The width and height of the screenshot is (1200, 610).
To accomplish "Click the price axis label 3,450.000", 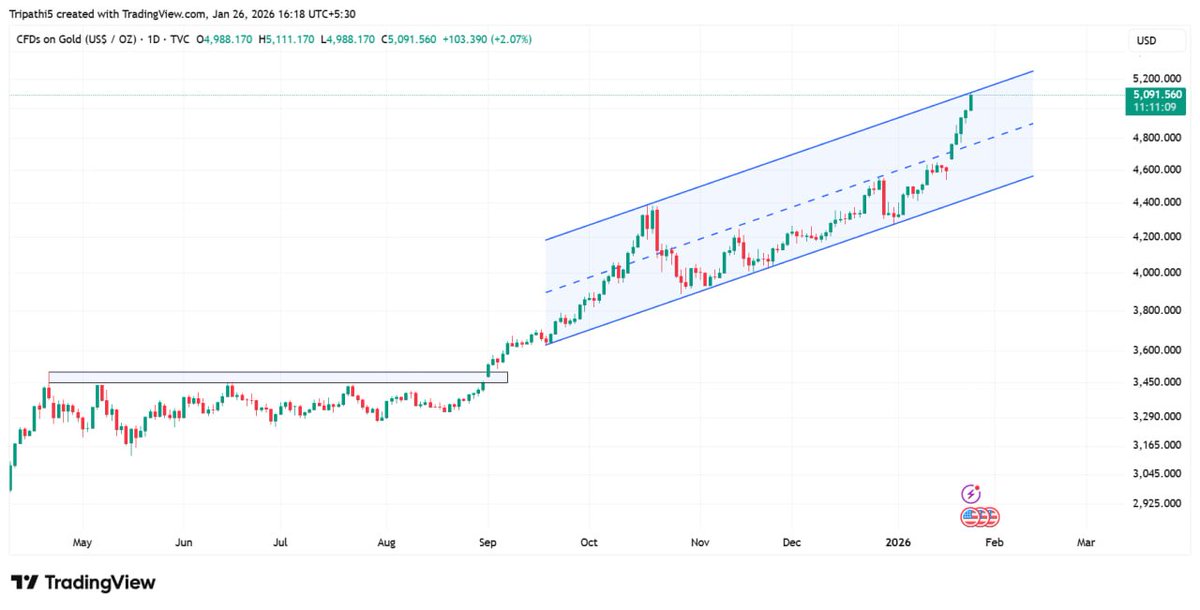I will click(x=1159, y=382).
